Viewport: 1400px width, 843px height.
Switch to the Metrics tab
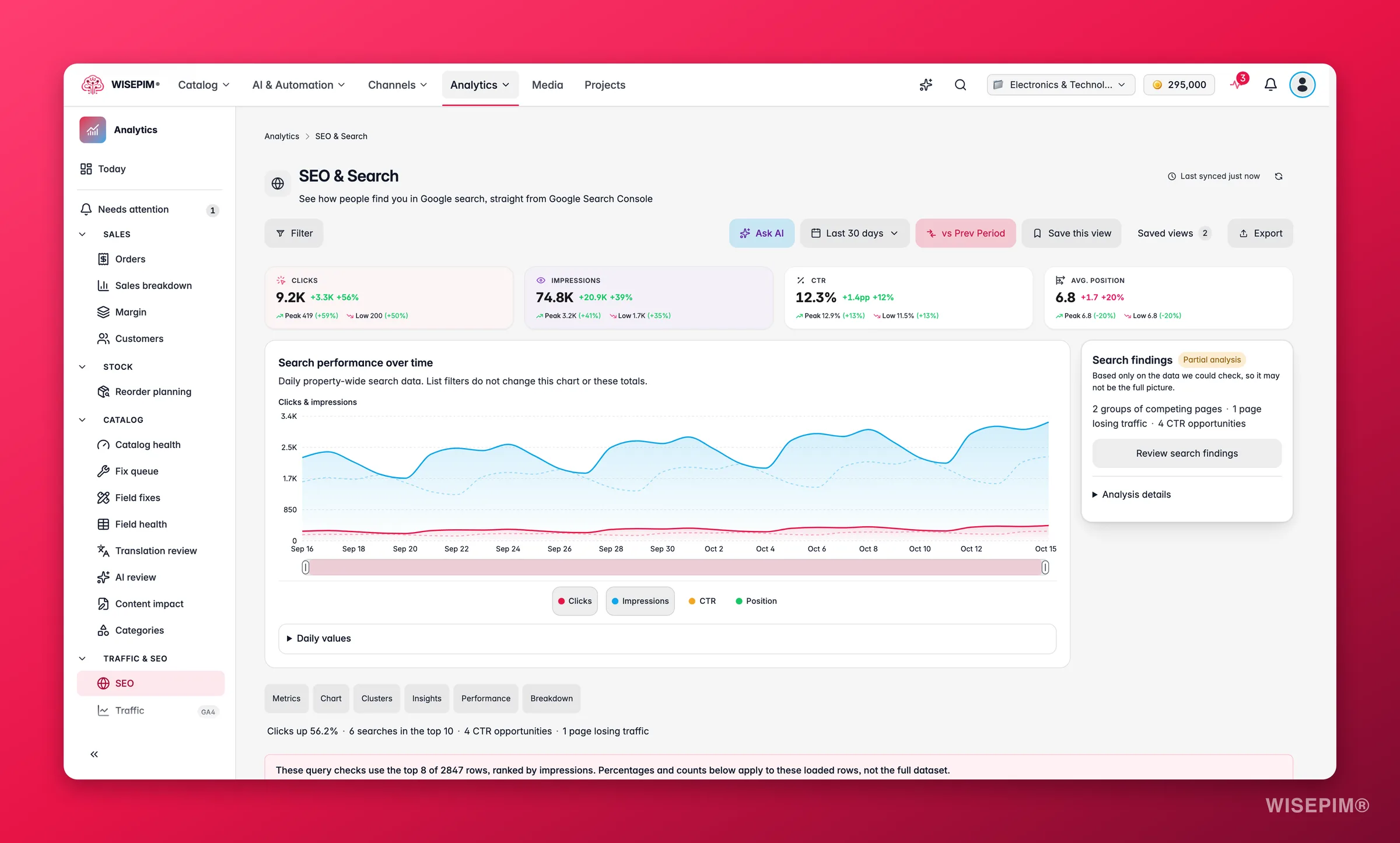(x=286, y=698)
